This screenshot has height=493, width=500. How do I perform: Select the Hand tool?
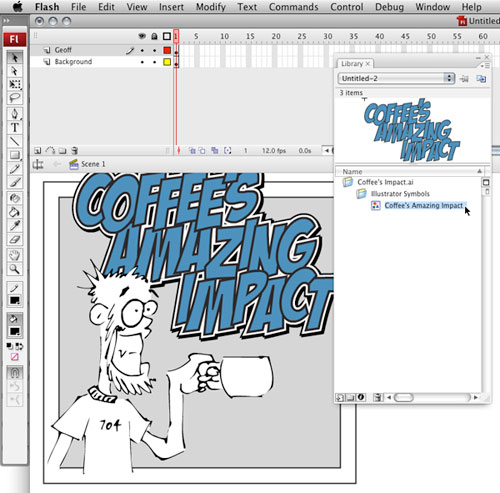click(x=15, y=255)
